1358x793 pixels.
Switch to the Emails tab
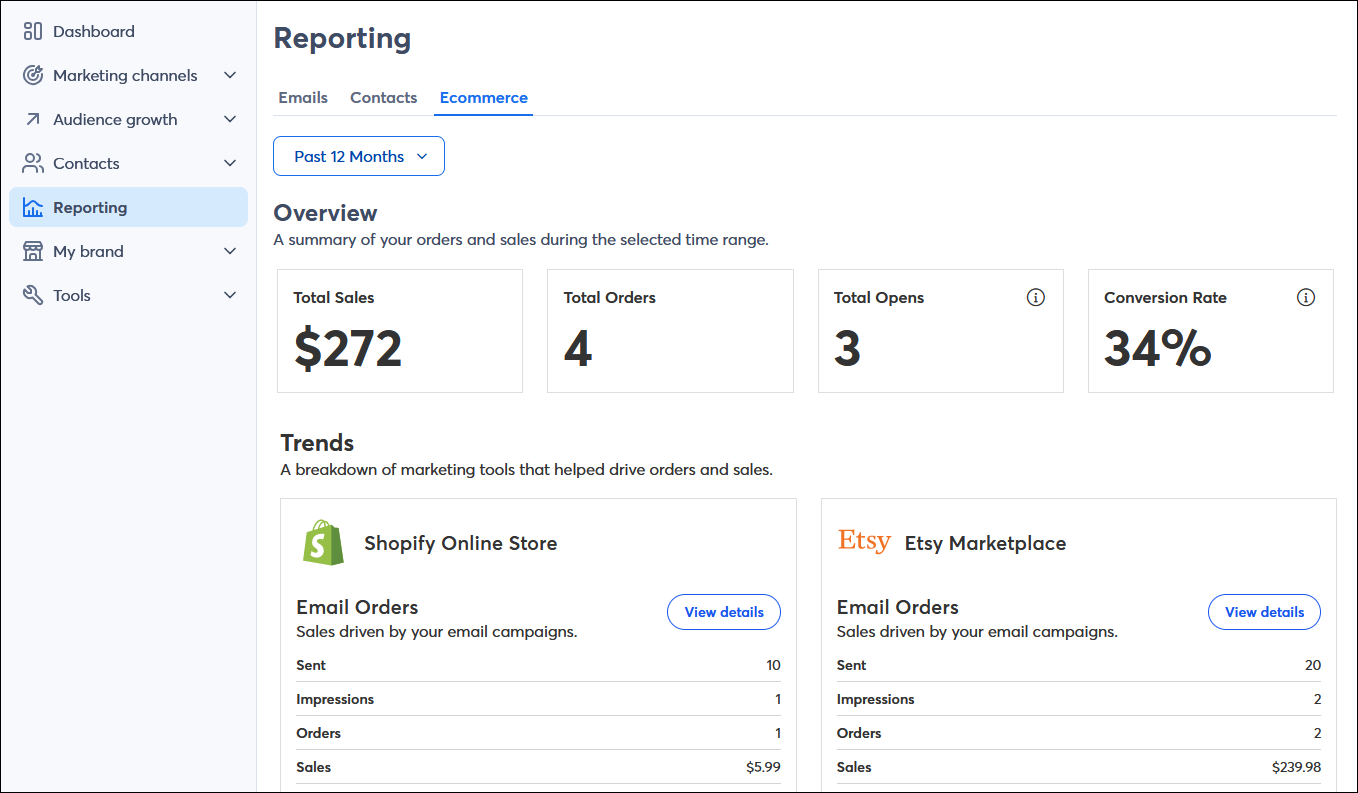tap(303, 97)
